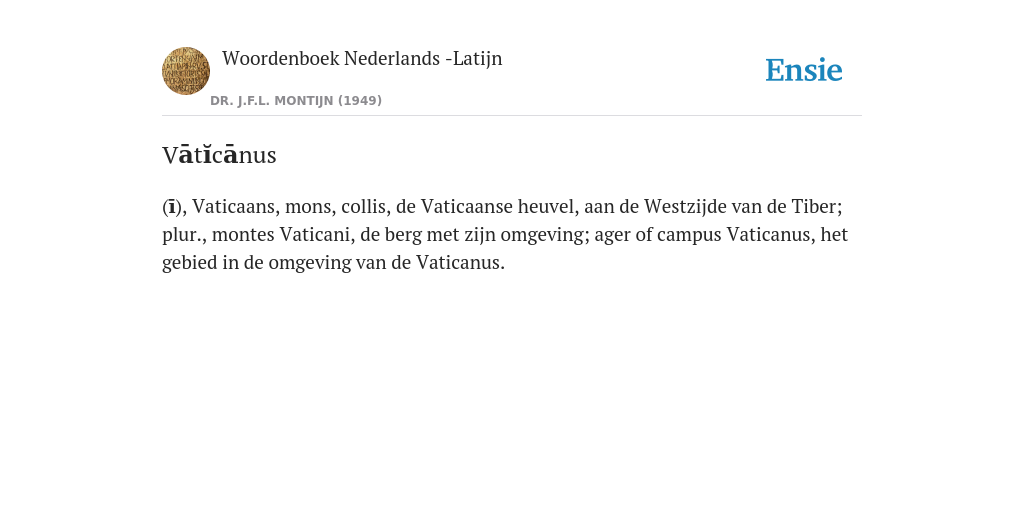Click the genitive ending (ī) in definition
This screenshot has height=512, width=1024.
tap(171, 206)
